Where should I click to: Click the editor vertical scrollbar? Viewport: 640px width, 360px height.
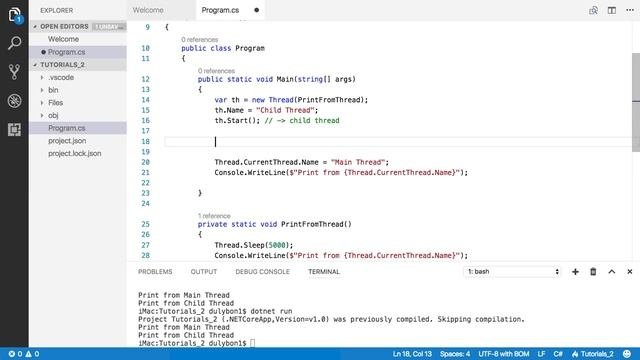pos(636,102)
